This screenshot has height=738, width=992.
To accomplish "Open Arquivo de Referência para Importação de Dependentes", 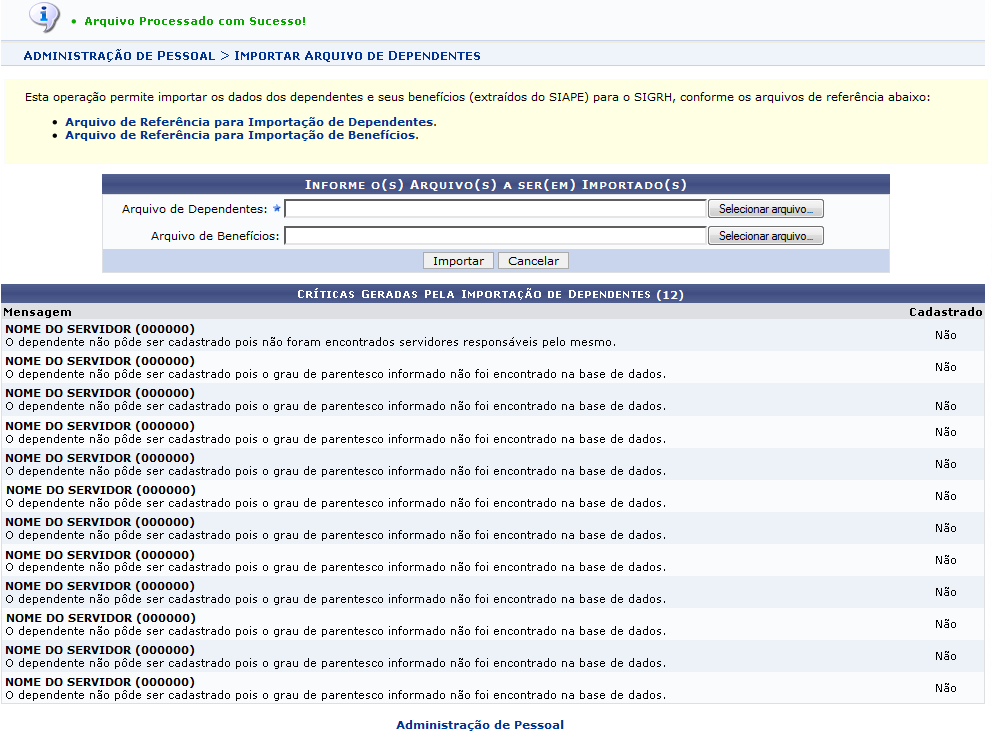I will pyautogui.click(x=249, y=122).
